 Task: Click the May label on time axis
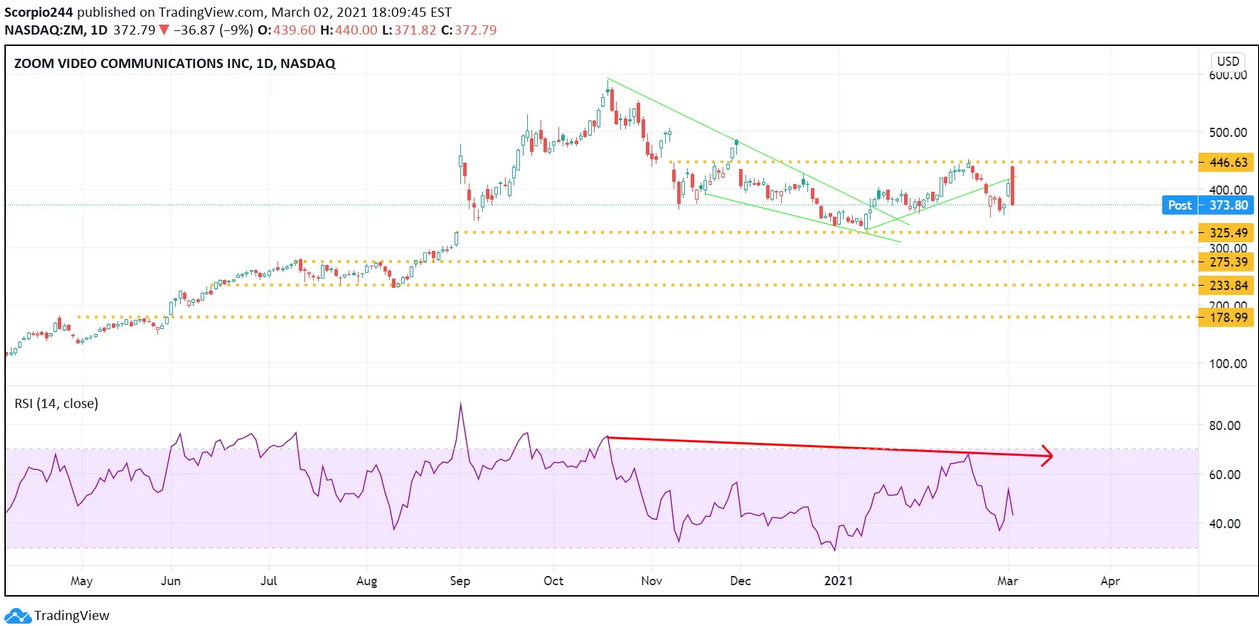click(x=82, y=580)
